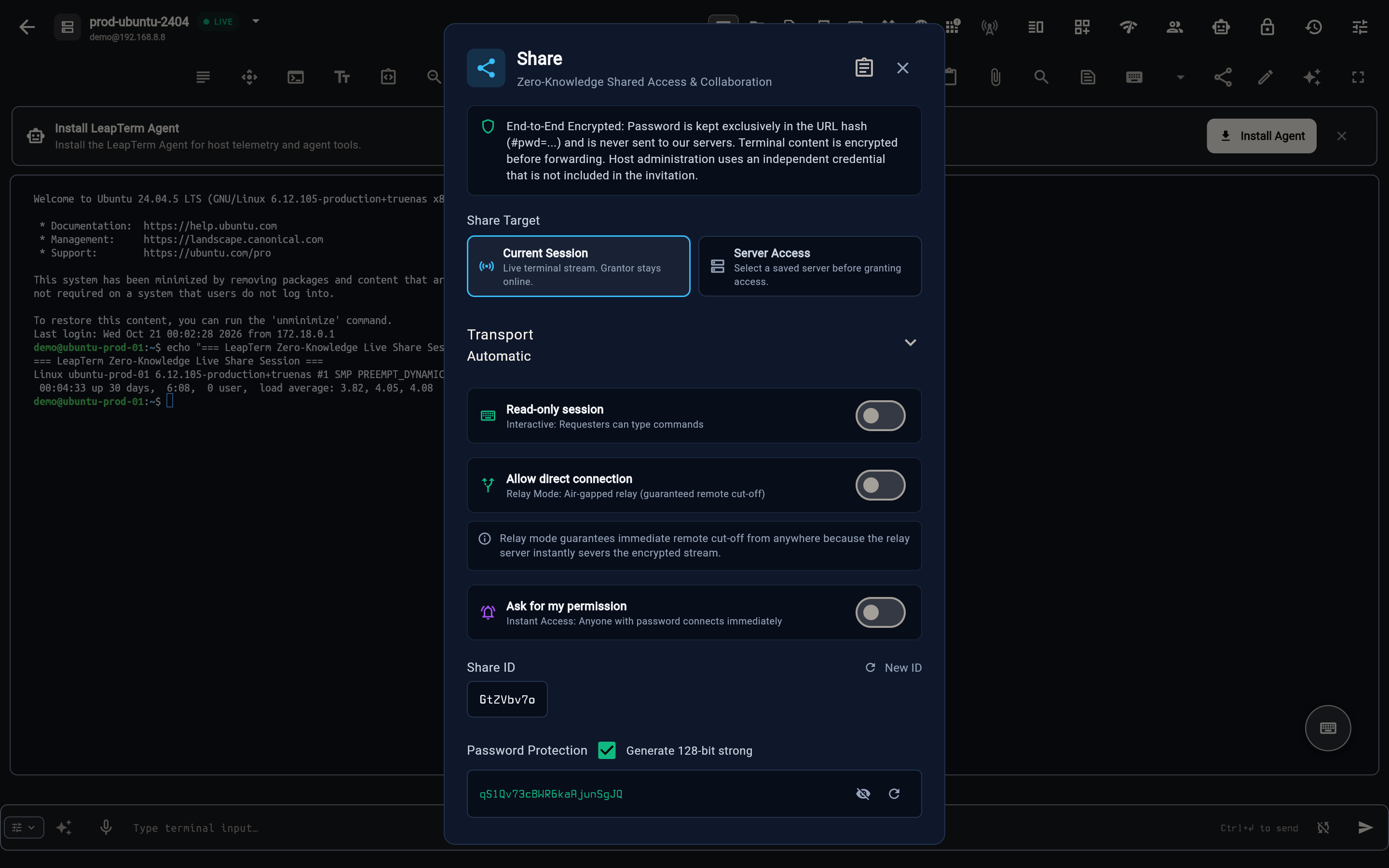The image size is (1389, 868).
Task: Click the AI sparkle icon in terminal toolbar
Action: click(x=1311, y=77)
